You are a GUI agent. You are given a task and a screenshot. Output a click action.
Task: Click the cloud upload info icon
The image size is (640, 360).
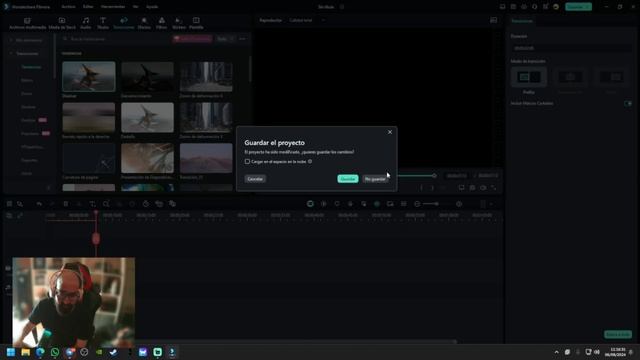pyautogui.click(x=310, y=162)
